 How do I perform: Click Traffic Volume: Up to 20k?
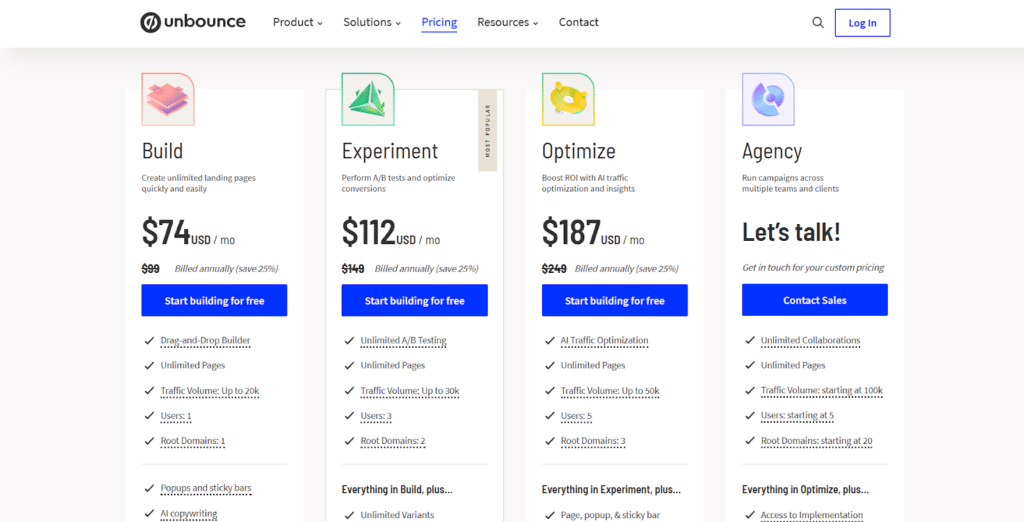(210, 391)
